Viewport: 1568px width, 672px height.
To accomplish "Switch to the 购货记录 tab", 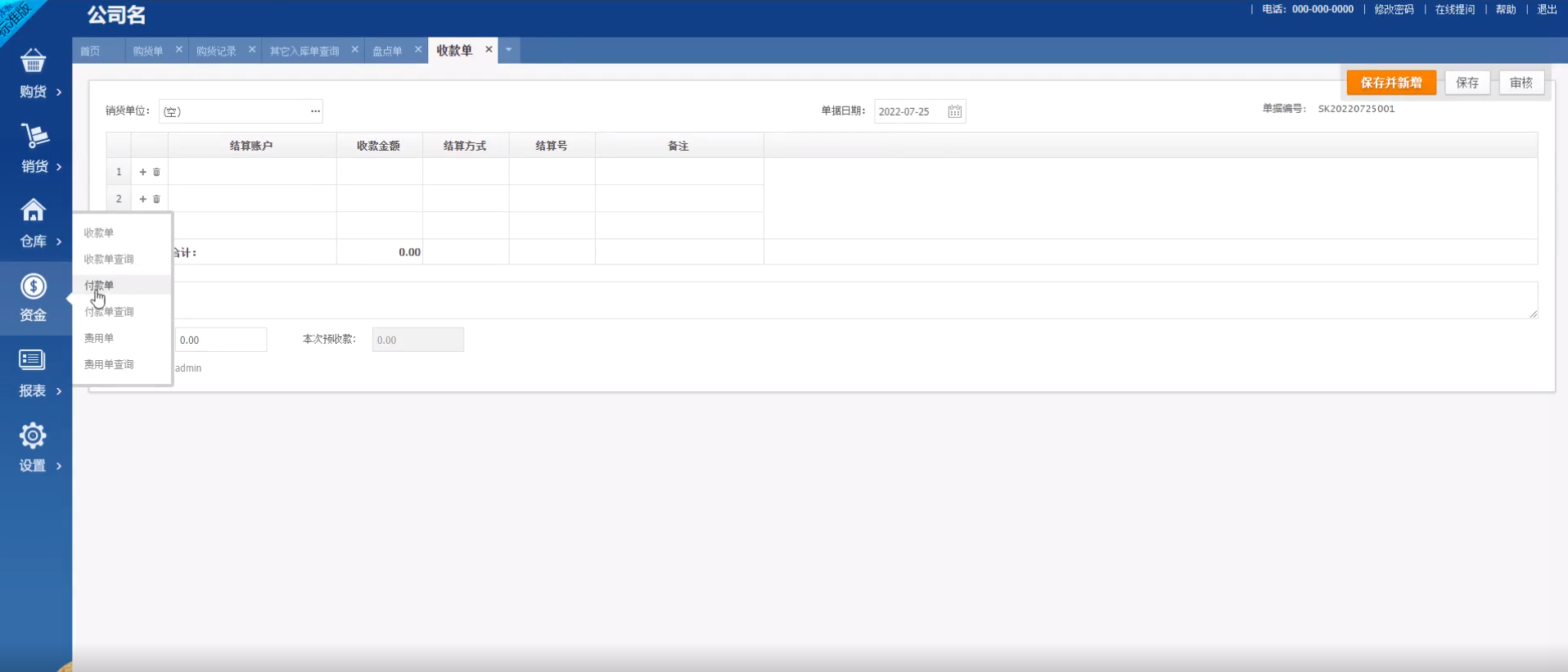I will 216,51.
